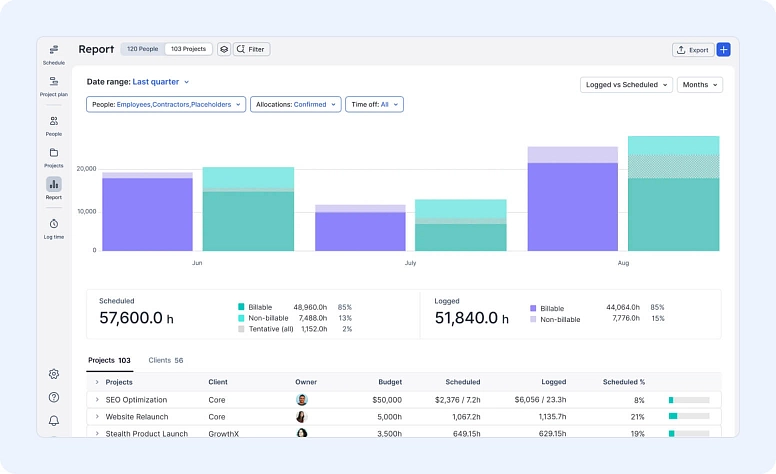Click the Log time clock icon
776x474 pixels.
(54, 224)
